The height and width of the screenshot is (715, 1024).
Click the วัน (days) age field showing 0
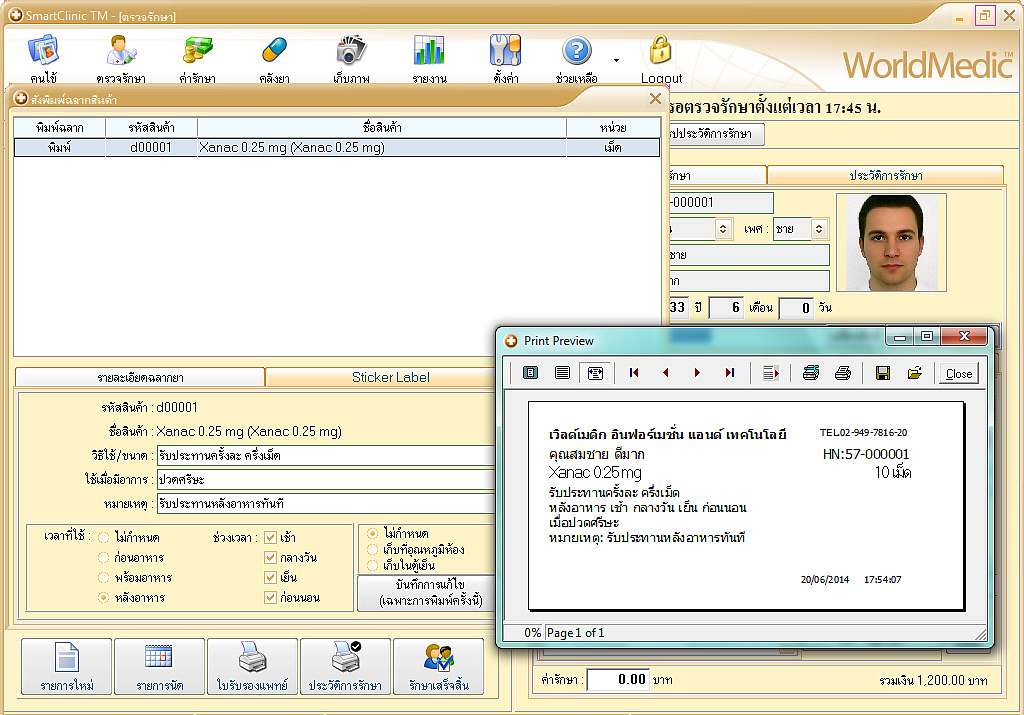coord(797,308)
